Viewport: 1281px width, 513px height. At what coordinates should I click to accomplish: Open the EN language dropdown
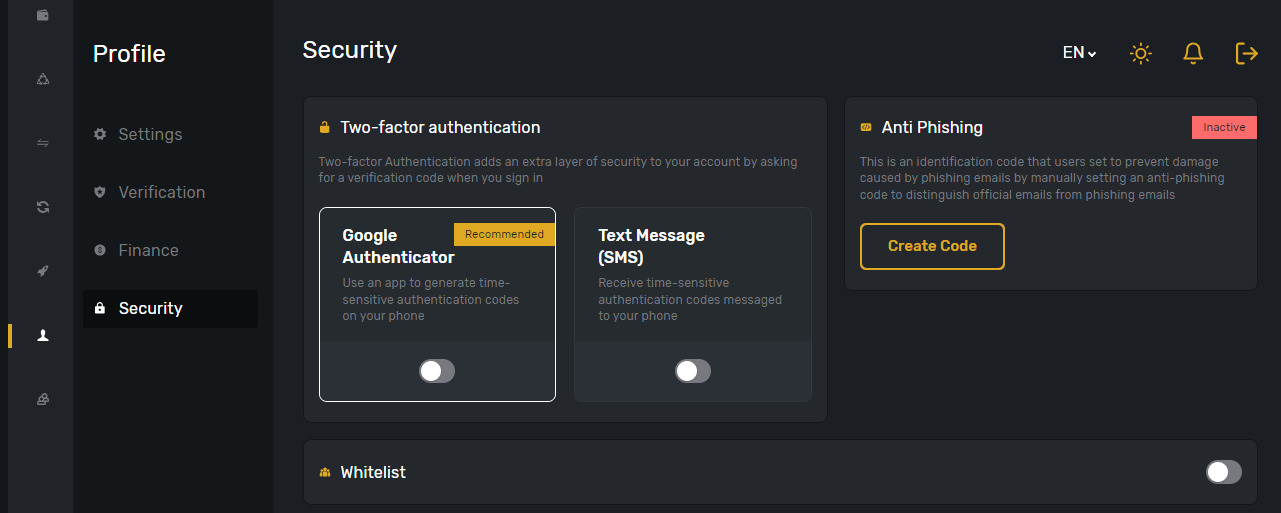pyautogui.click(x=1079, y=53)
